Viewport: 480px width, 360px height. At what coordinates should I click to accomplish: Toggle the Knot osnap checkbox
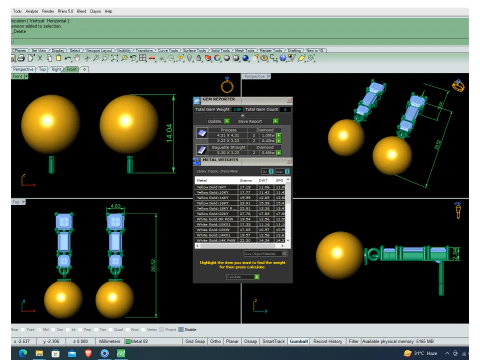[x=127, y=330]
